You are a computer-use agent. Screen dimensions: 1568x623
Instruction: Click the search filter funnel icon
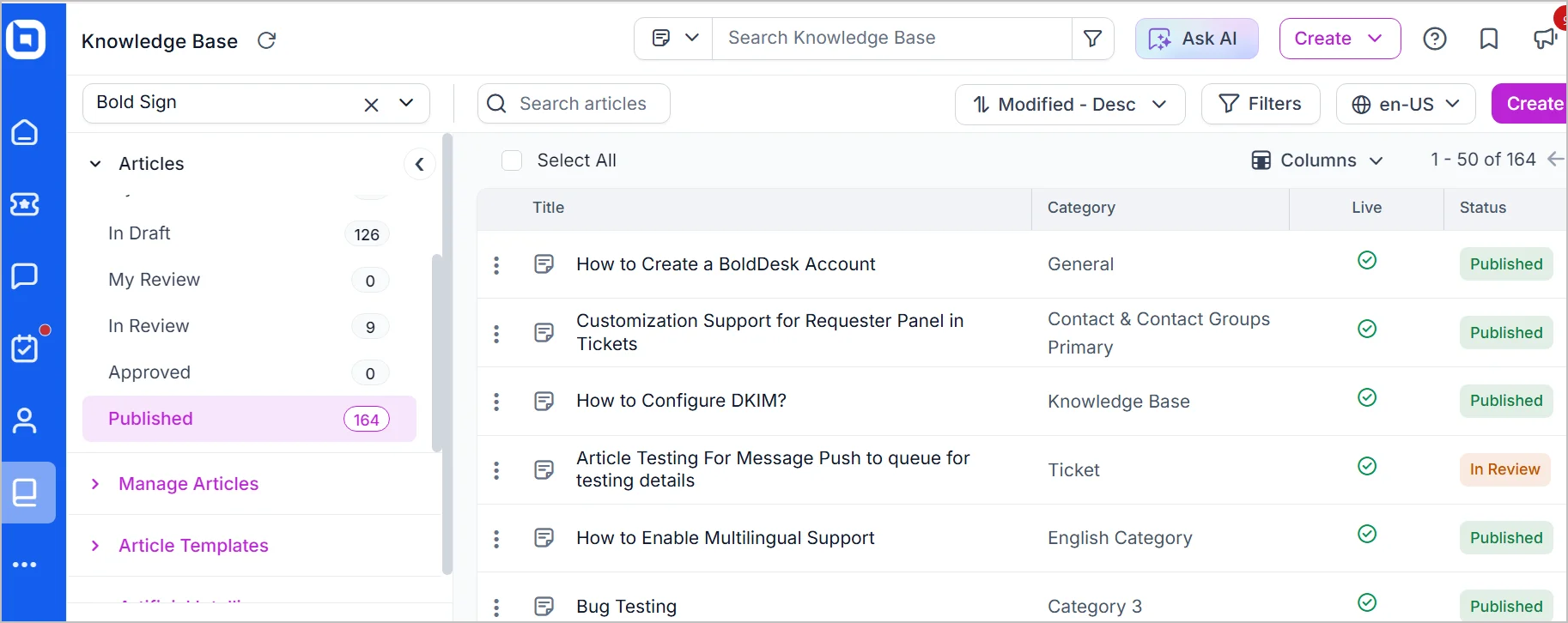pos(1093,39)
